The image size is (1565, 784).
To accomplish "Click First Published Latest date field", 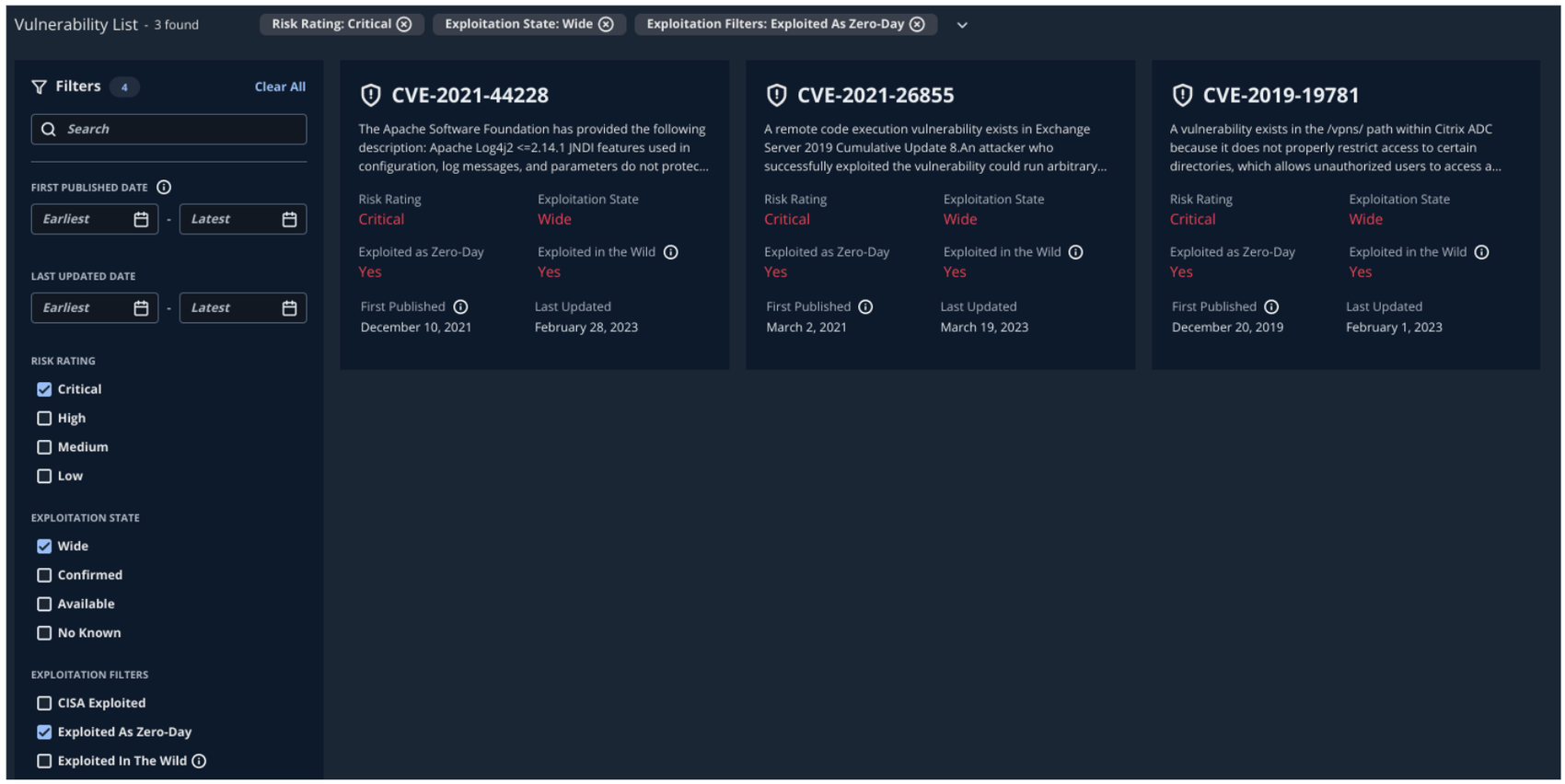I will (243, 219).
